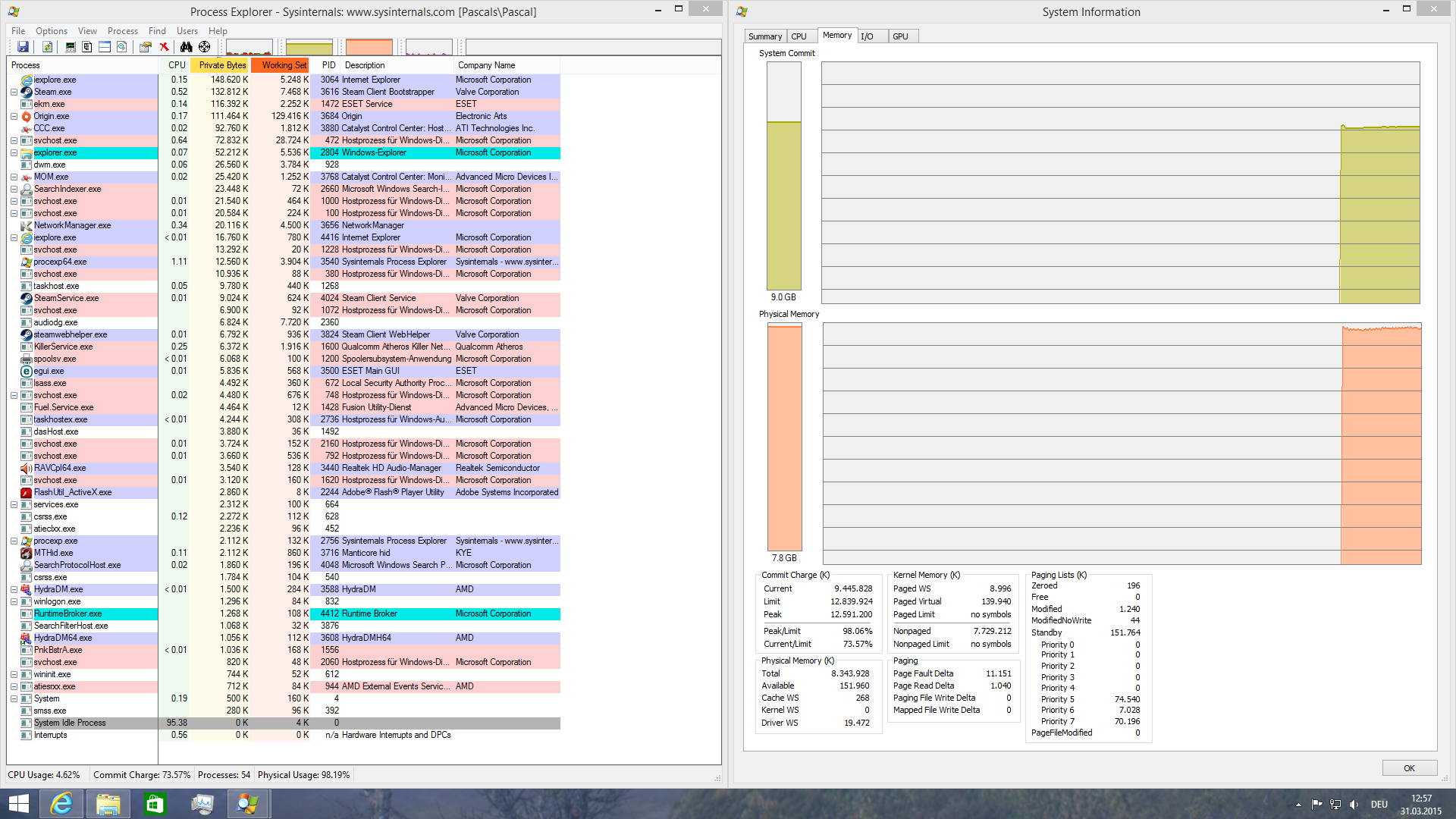Click the yellow commit history mini graph in toolbar
Viewport: 1456px width, 819px height.
click(x=309, y=47)
